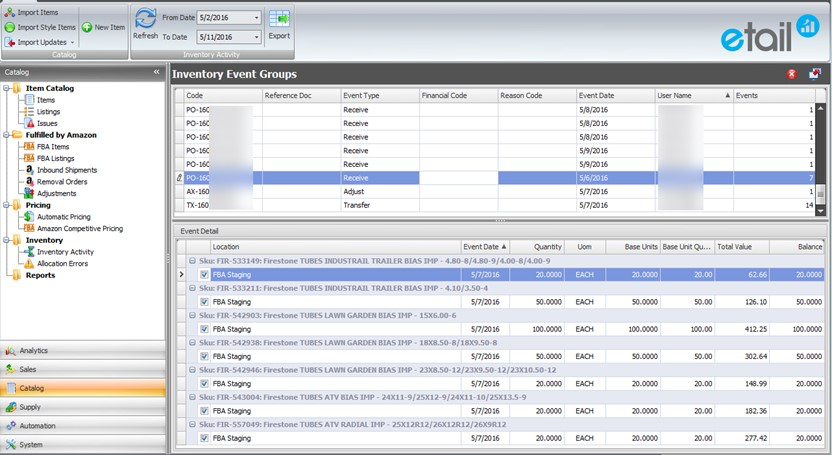Toggle checkbox for FIR-542946 FBA Staging row

click(204, 383)
